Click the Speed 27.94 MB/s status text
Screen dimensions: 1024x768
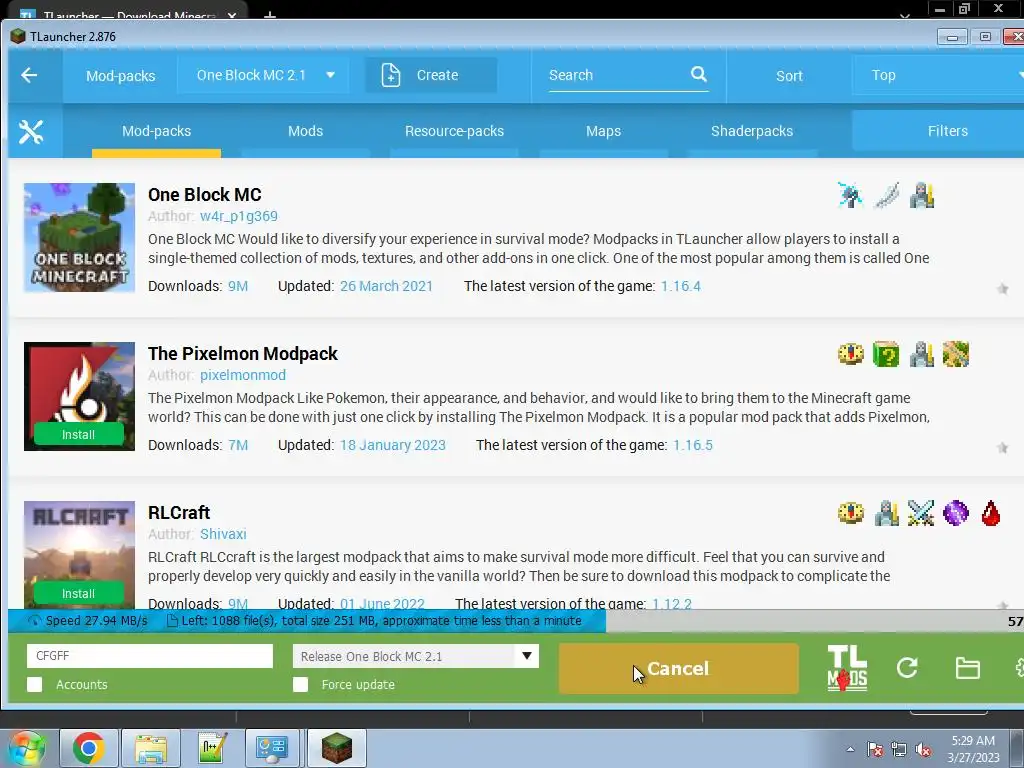coord(97,620)
